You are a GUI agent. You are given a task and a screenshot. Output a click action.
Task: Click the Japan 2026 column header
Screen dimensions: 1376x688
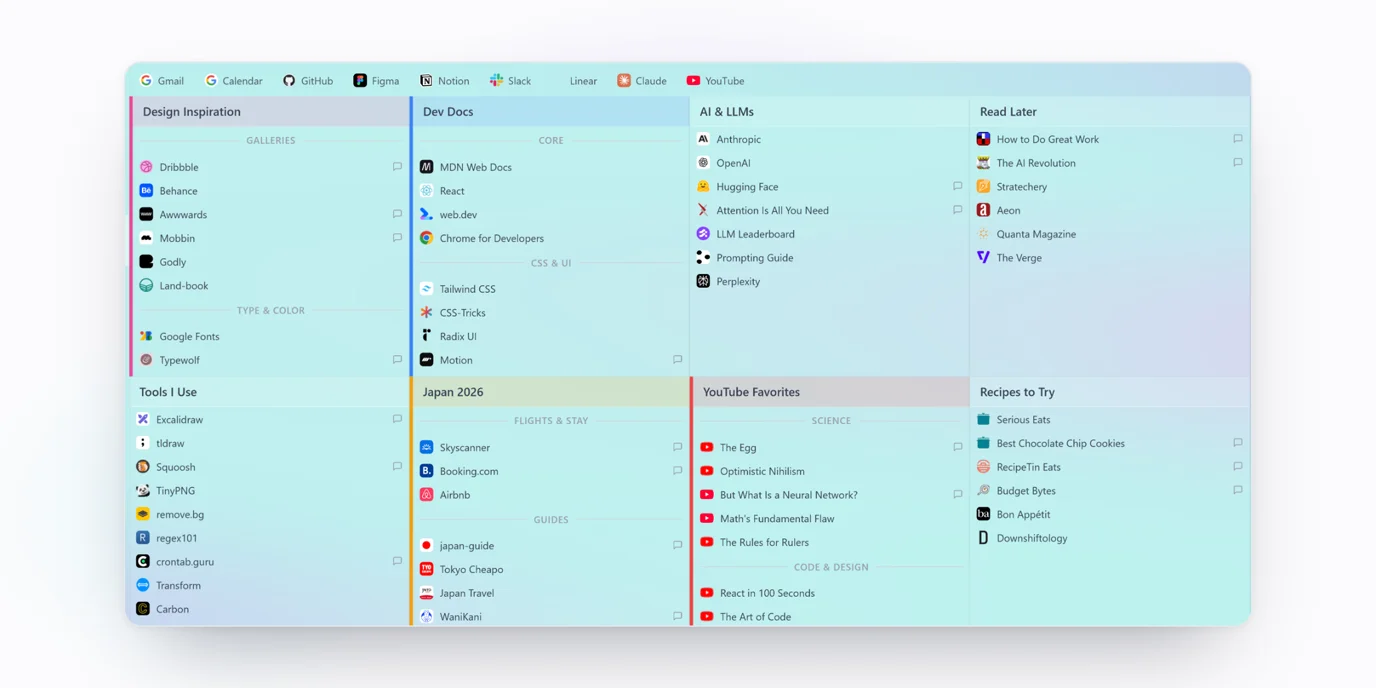(x=549, y=392)
